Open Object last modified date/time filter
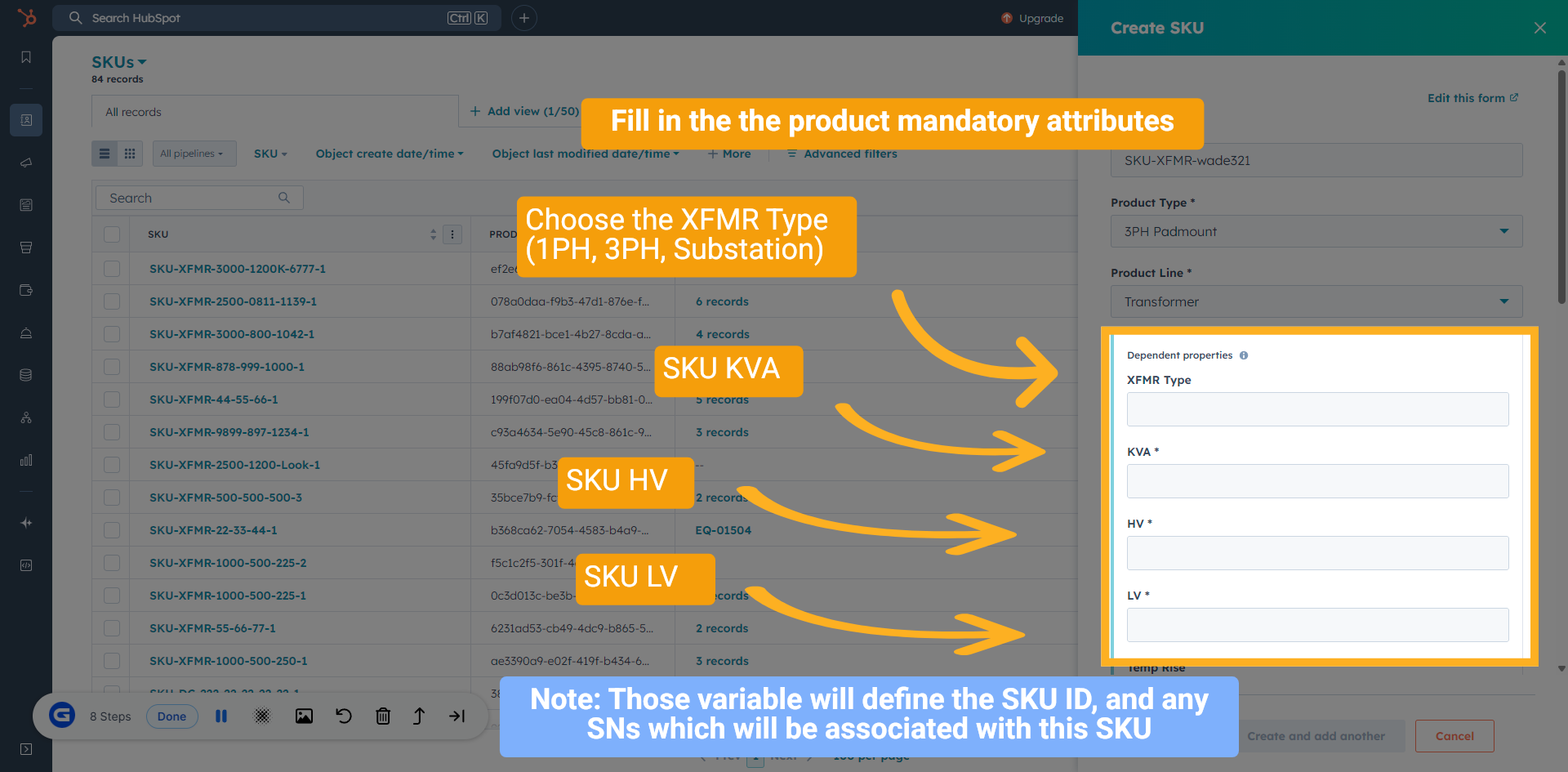This screenshot has height=772, width=1568. coord(585,154)
